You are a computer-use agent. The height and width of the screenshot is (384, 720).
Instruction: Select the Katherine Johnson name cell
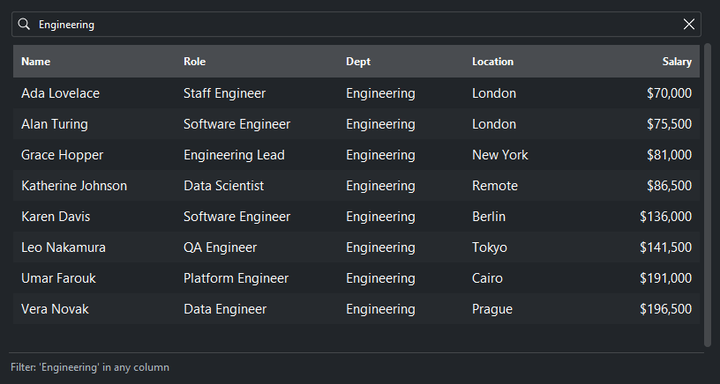coord(74,186)
